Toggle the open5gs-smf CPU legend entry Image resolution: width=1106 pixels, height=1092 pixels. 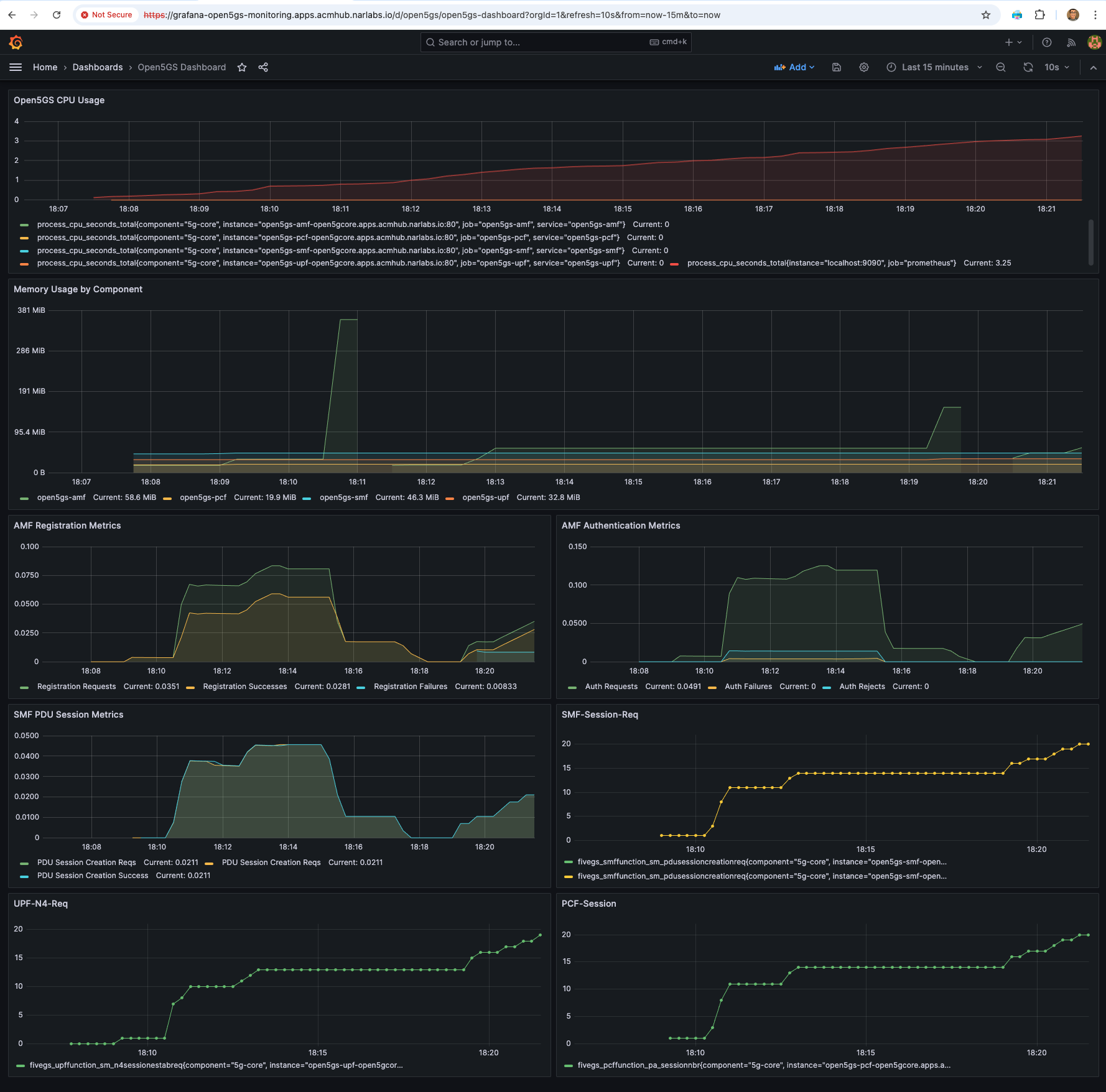pos(331,251)
